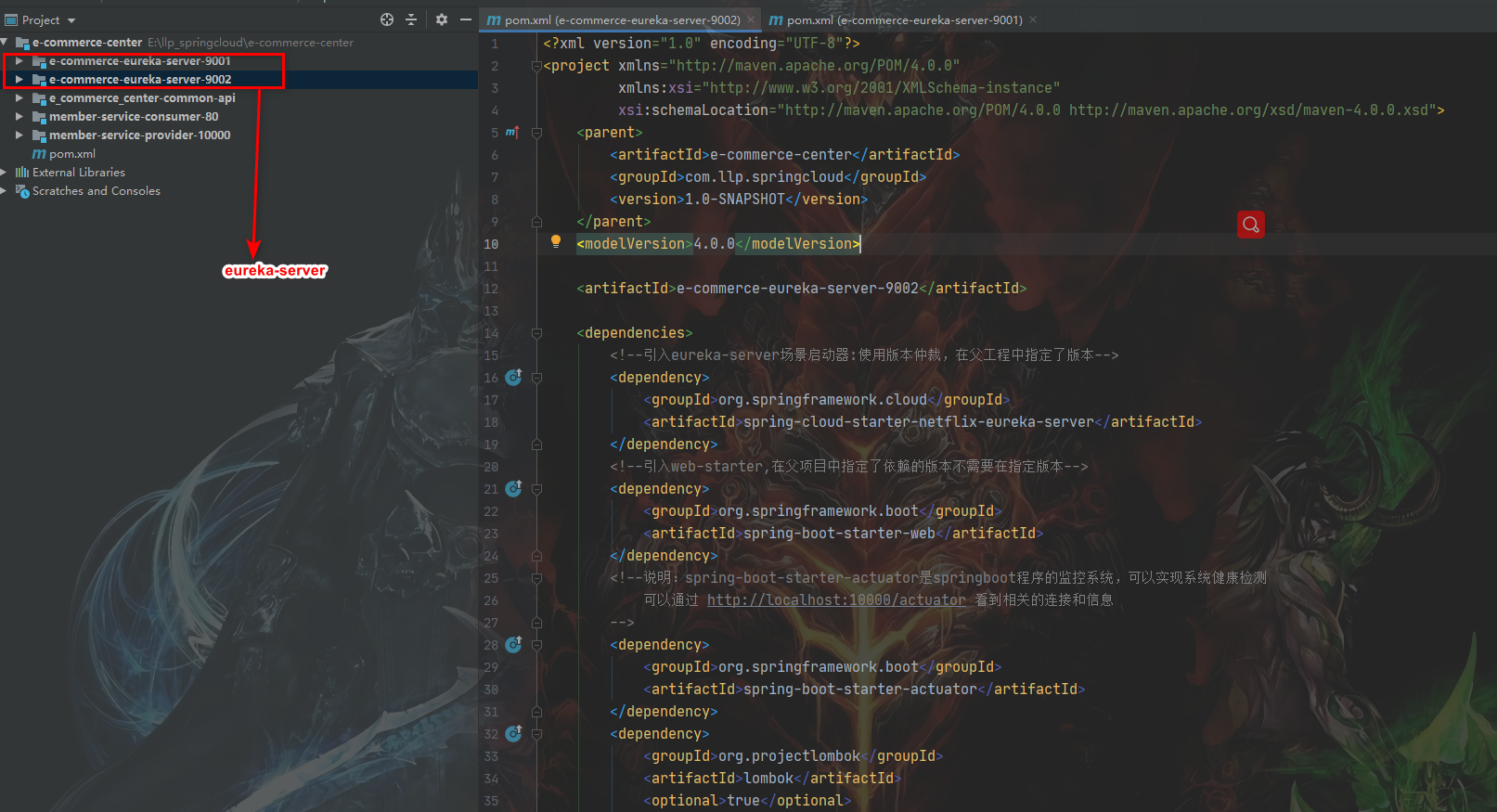1497x812 pixels.
Task: Fold the dependency block at line 21
Action: point(536,489)
